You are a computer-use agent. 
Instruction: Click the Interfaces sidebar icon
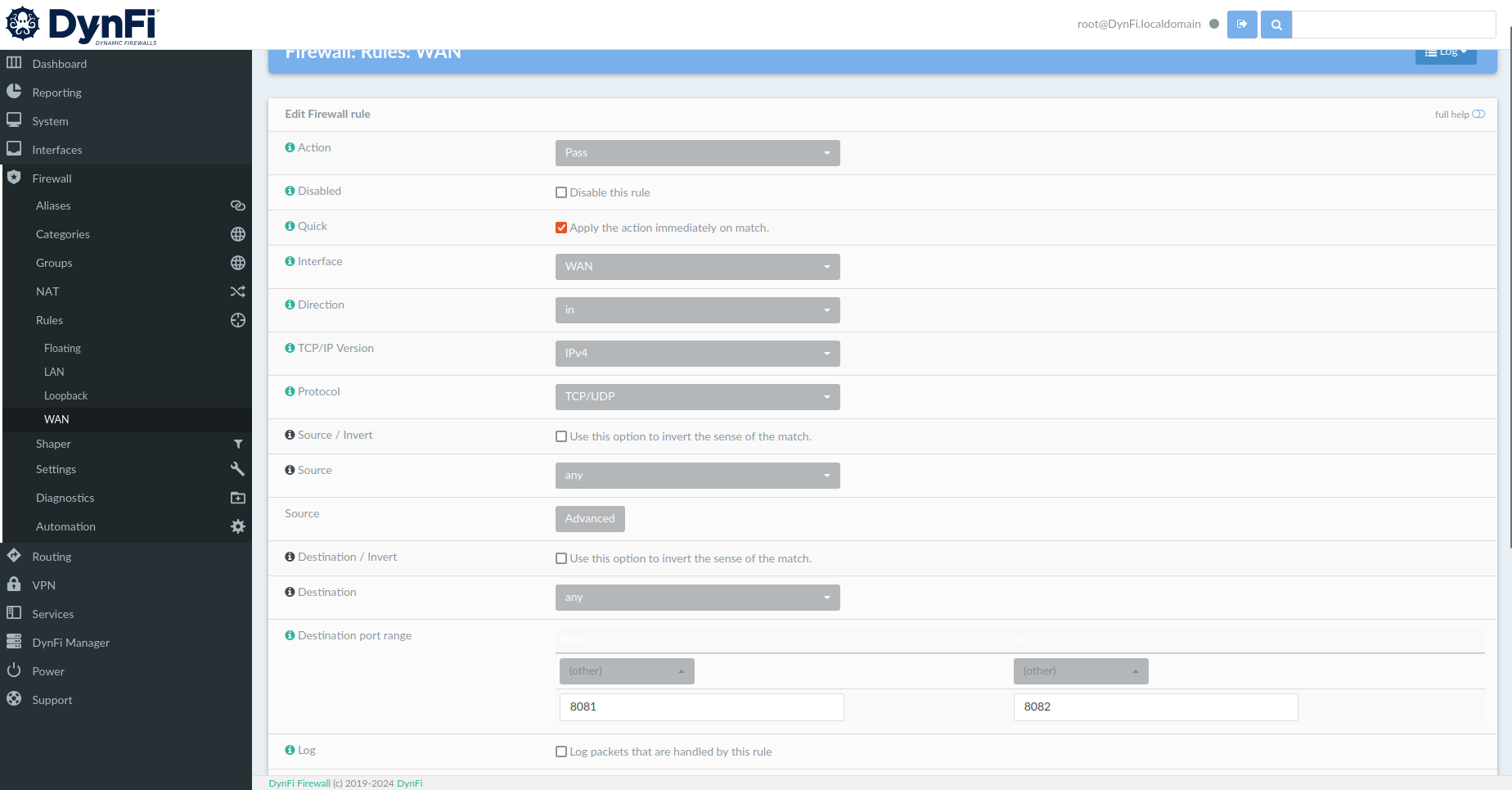click(x=14, y=149)
